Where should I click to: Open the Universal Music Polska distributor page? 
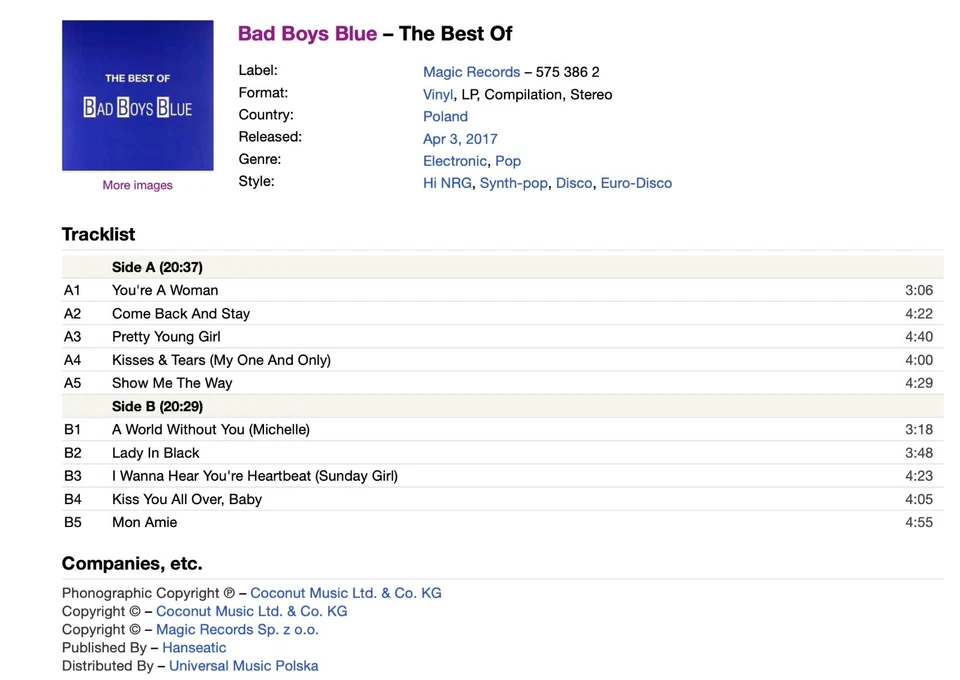click(244, 665)
